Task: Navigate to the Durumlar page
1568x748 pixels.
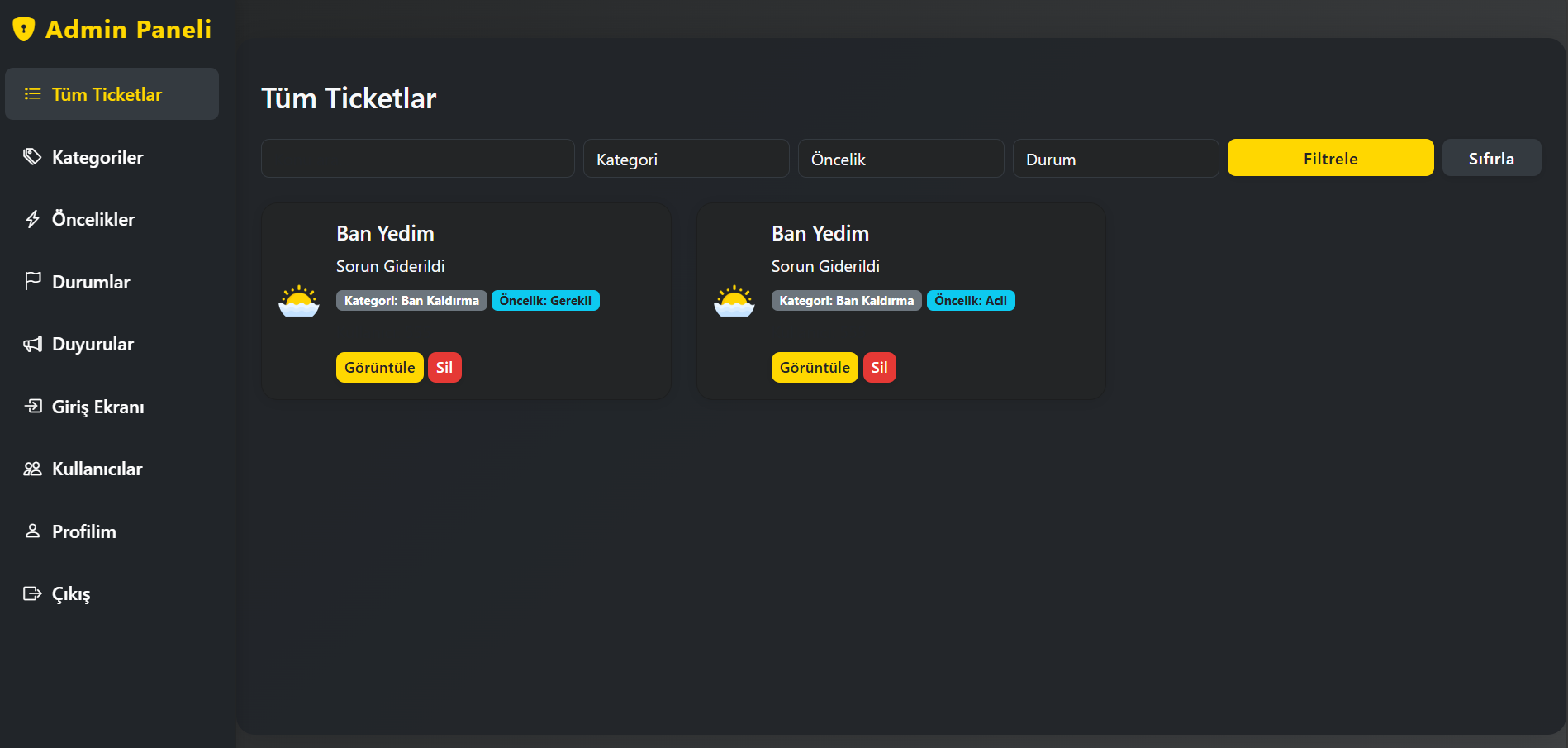Action: click(x=112, y=282)
